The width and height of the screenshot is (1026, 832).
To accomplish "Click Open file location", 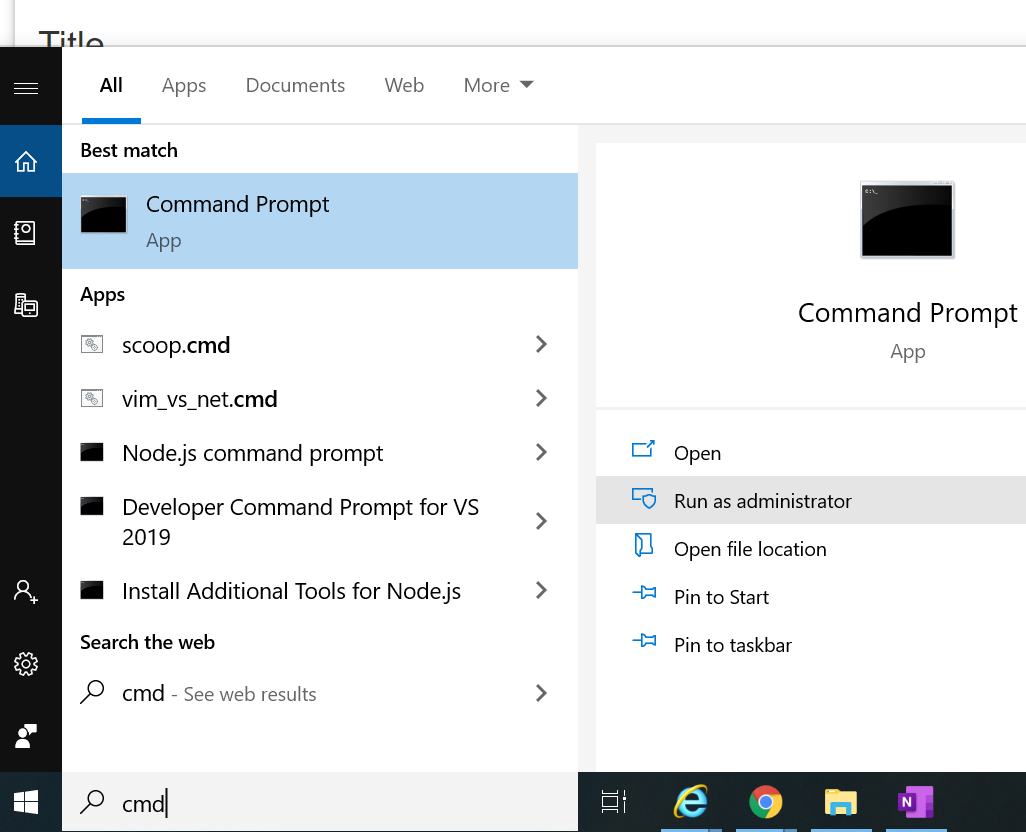I will pyautogui.click(x=749, y=549).
